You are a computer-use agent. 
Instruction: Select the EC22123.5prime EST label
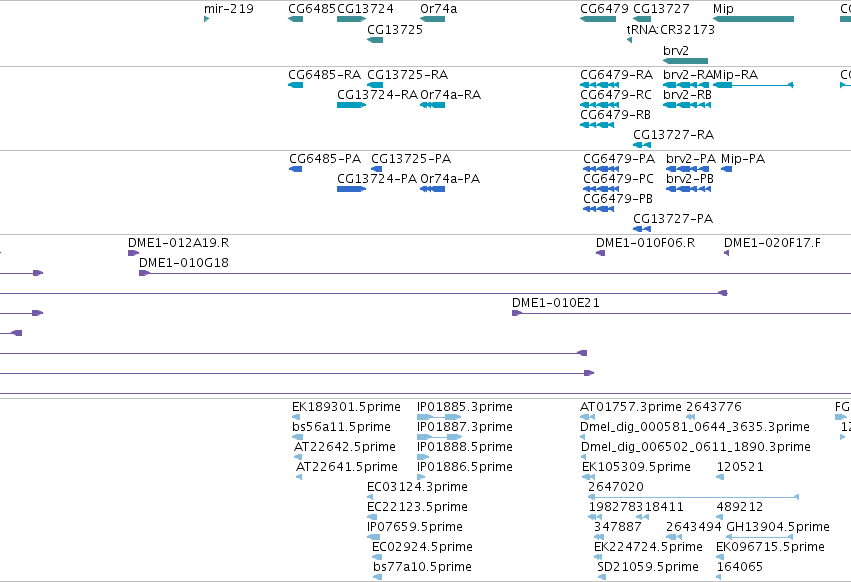[417, 507]
